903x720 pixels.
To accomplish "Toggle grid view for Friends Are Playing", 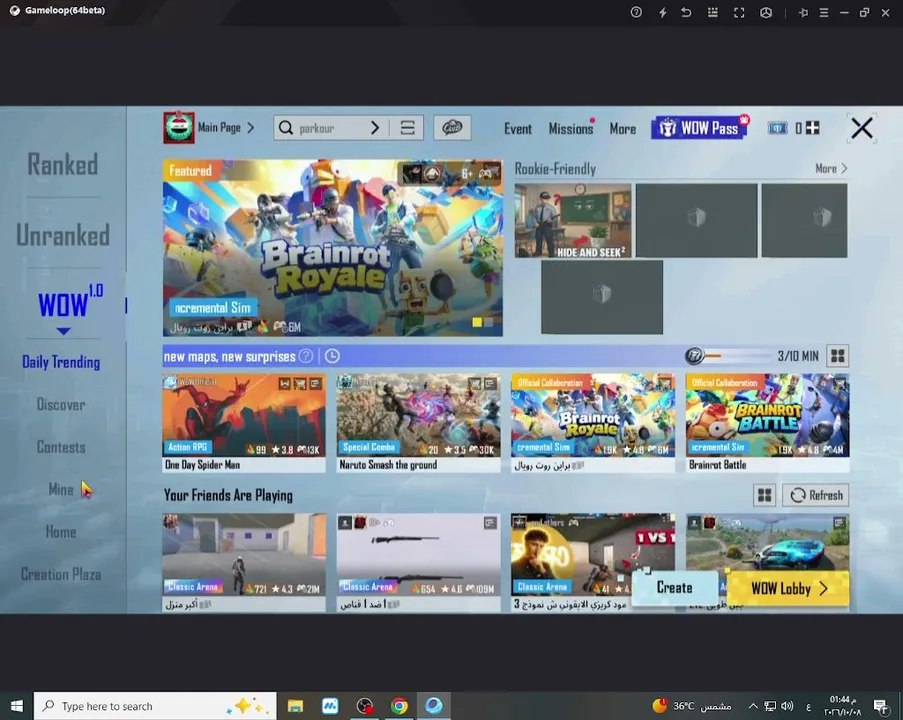I will coord(765,495).
